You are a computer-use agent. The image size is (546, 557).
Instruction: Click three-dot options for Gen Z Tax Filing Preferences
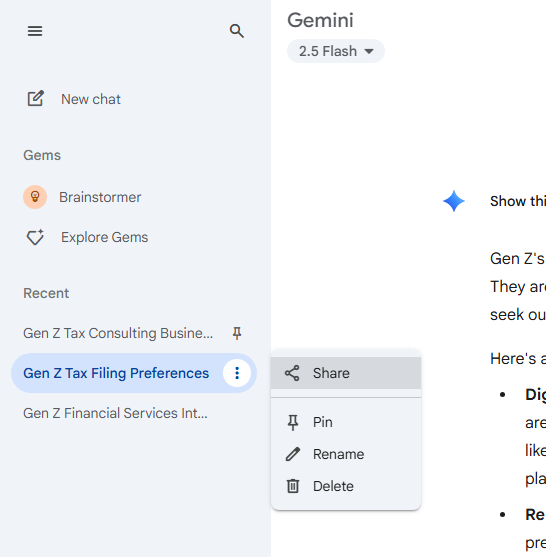(237, 373)
